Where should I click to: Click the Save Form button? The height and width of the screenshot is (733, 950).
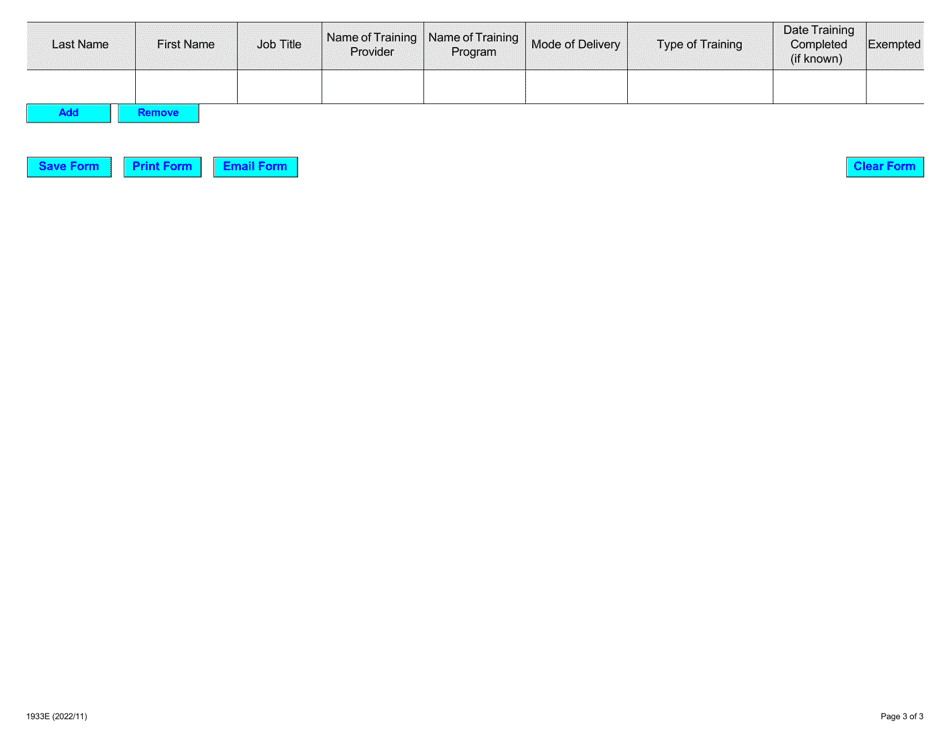67,166
